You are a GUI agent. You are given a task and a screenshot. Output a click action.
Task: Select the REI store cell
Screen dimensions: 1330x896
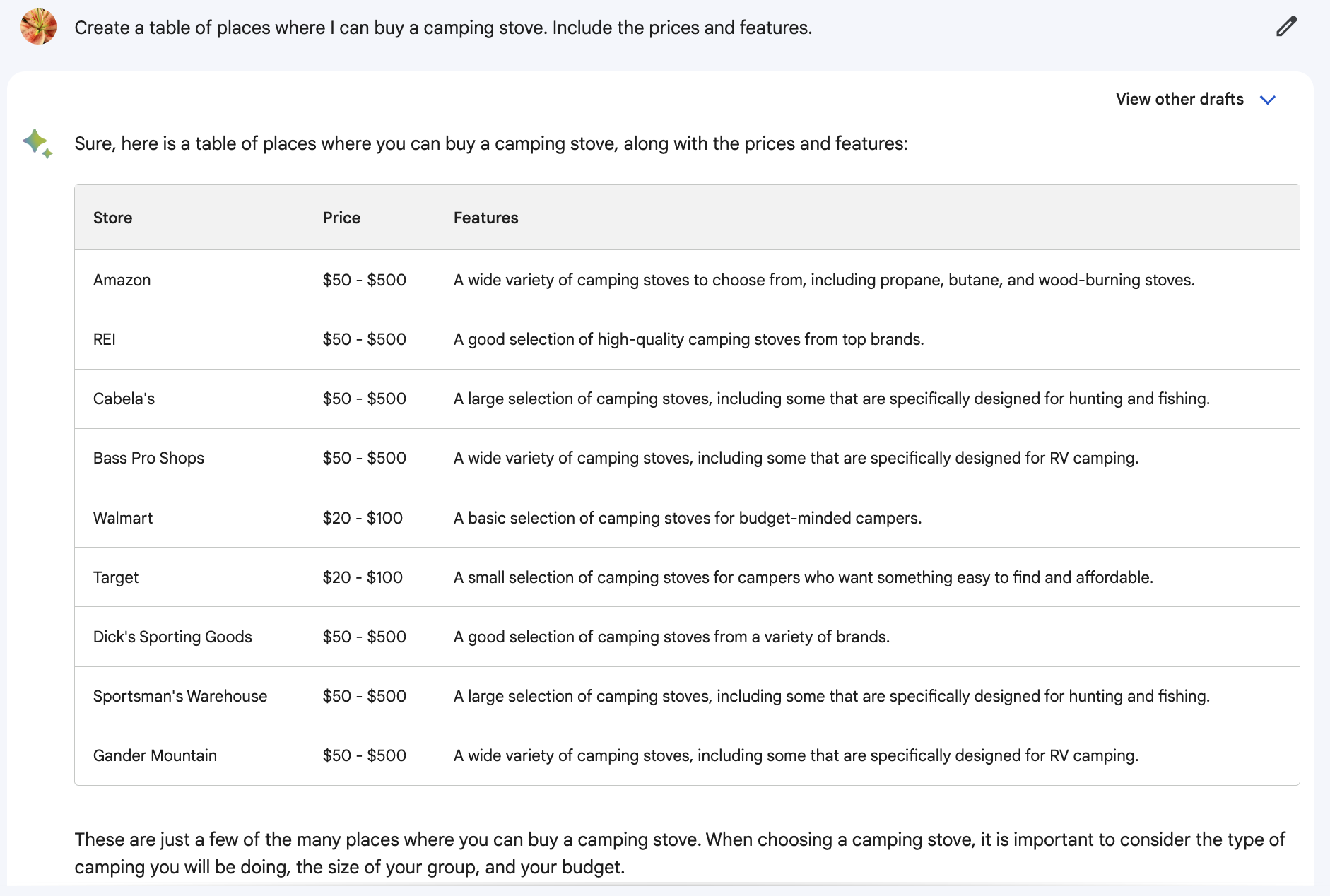tap(105, 339)
